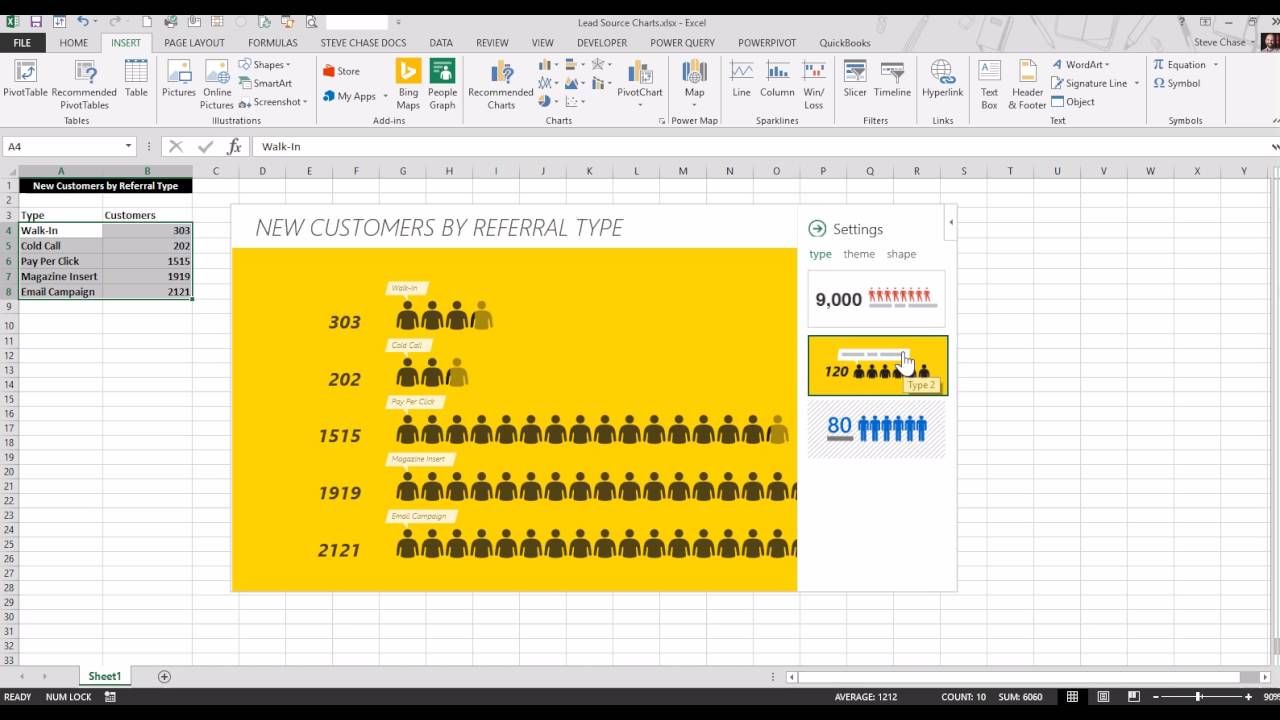Click the Insert Function fx button

pyautogui.click(x=234, y=146)
